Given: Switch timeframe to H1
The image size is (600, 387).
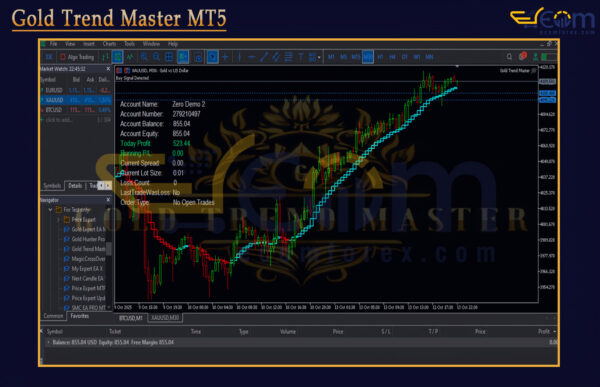Looking at the screenshot, I should 380,57.
